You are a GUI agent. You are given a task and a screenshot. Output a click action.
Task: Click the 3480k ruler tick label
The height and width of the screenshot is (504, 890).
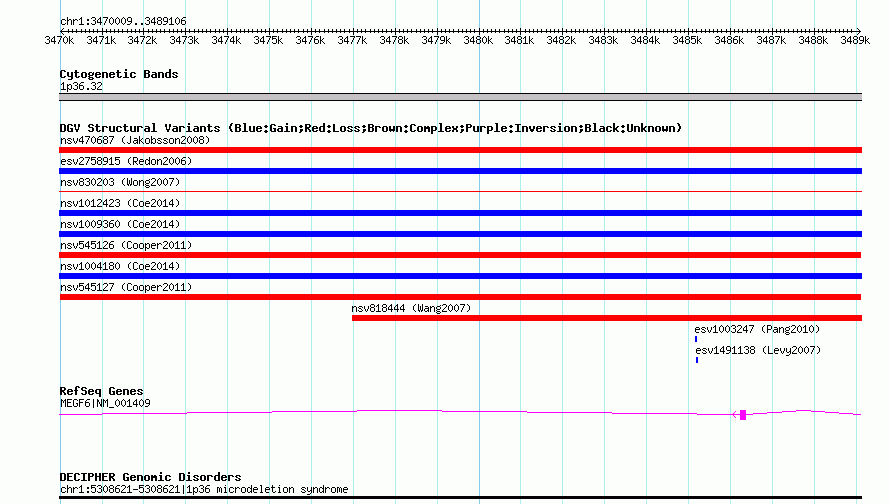point(478,40)
